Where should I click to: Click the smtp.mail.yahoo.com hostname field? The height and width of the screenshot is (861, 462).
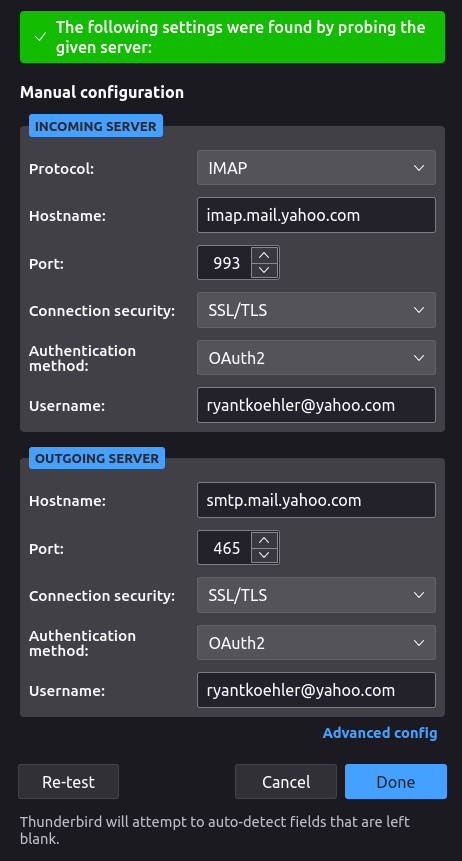coord(316,500)
